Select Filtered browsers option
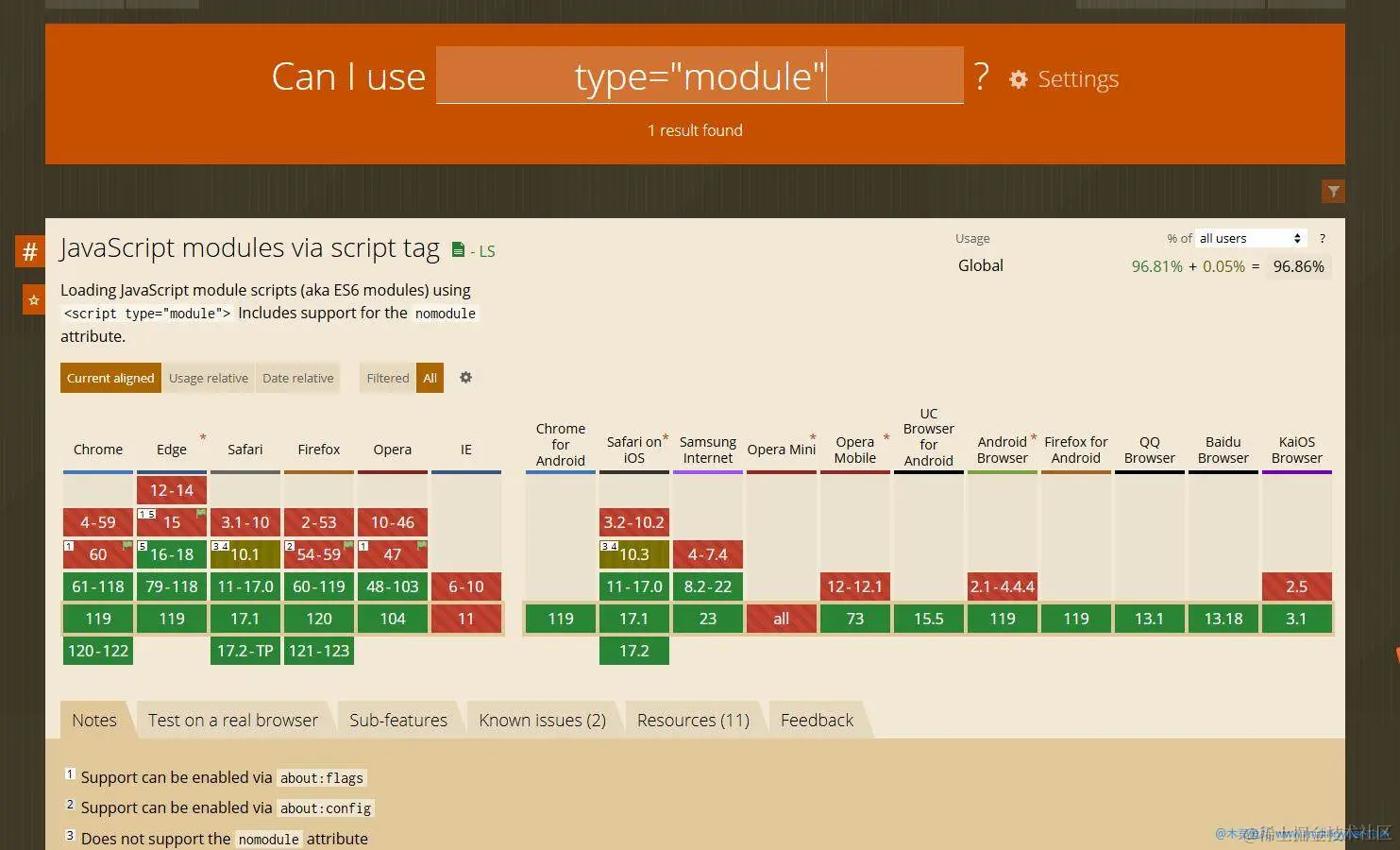The image size is (1400, 850). pyautogui.click(x=388, y=378)
